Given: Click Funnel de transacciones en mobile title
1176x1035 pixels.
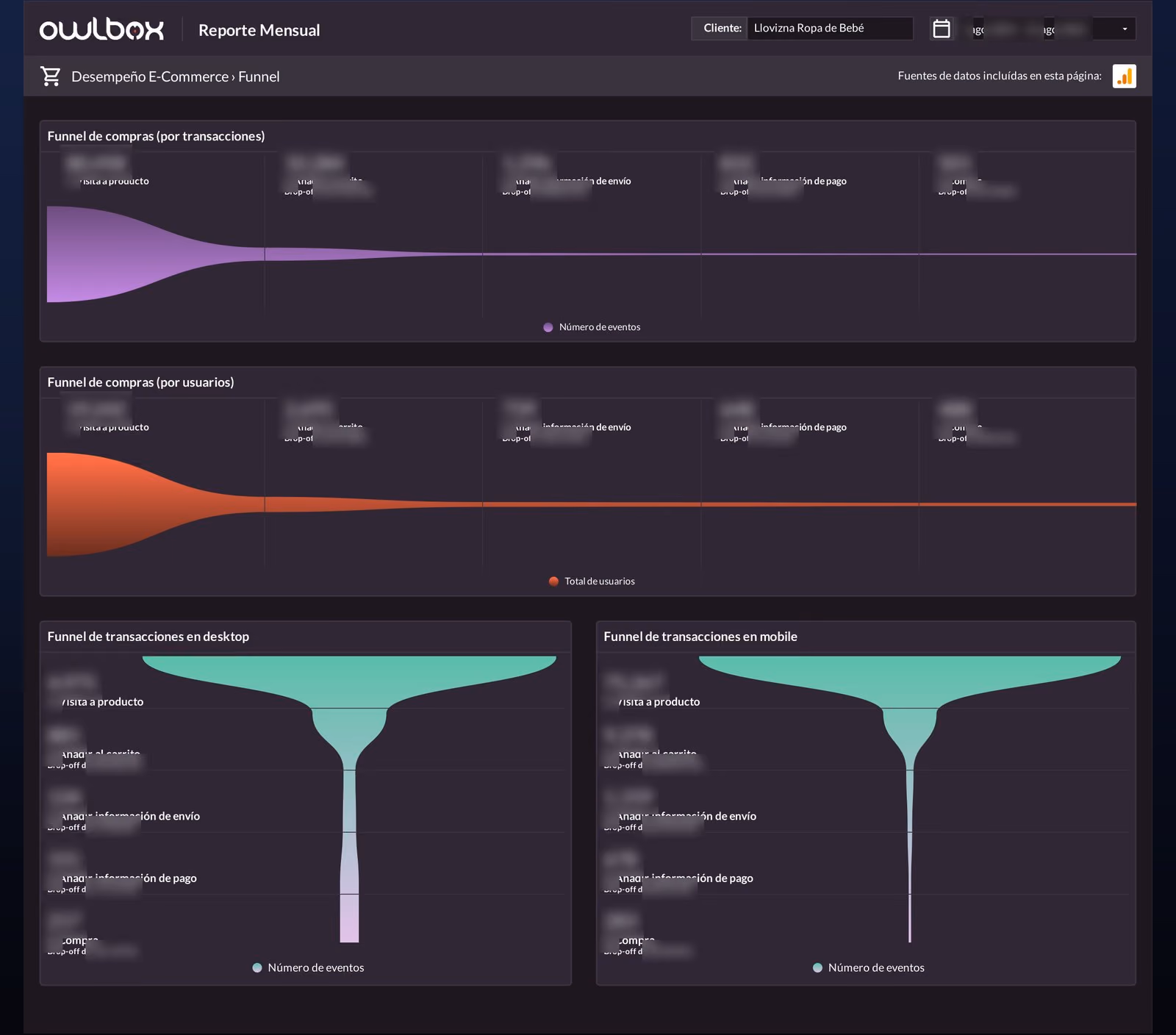Looking at the screenshot, I should 700,637.
